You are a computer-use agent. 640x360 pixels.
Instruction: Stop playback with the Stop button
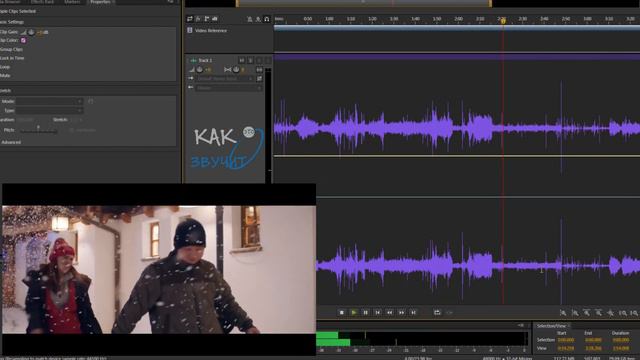(342, 312)
